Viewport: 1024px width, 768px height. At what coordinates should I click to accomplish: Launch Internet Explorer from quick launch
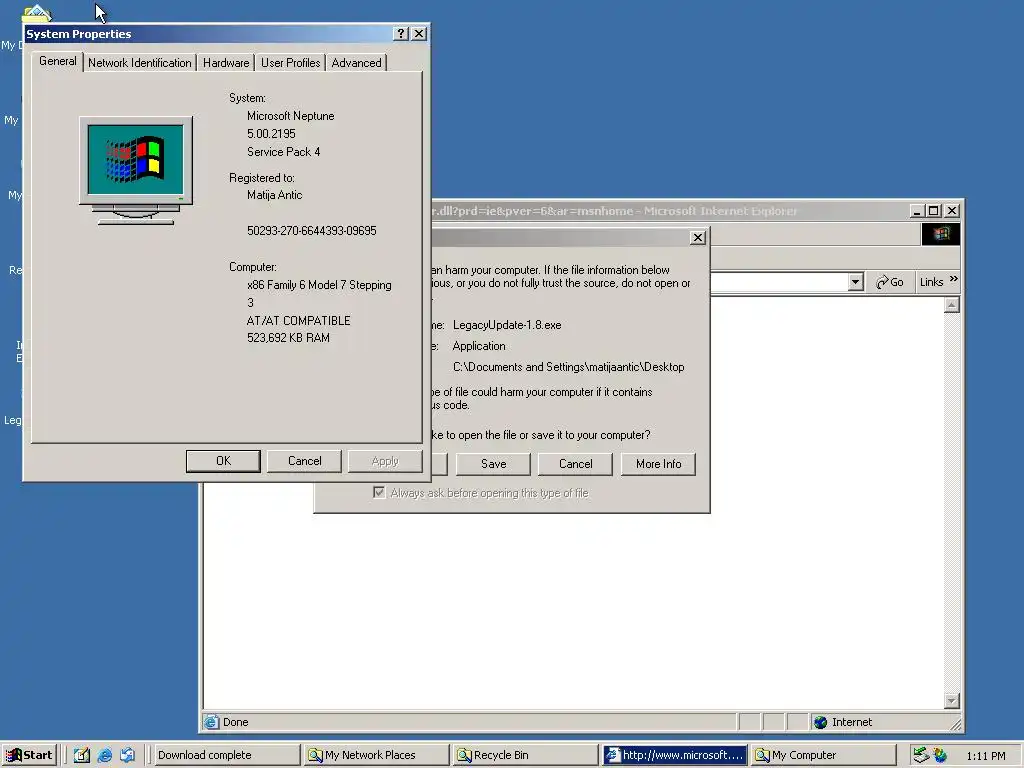pyautogui.click(x=104, y=755)
